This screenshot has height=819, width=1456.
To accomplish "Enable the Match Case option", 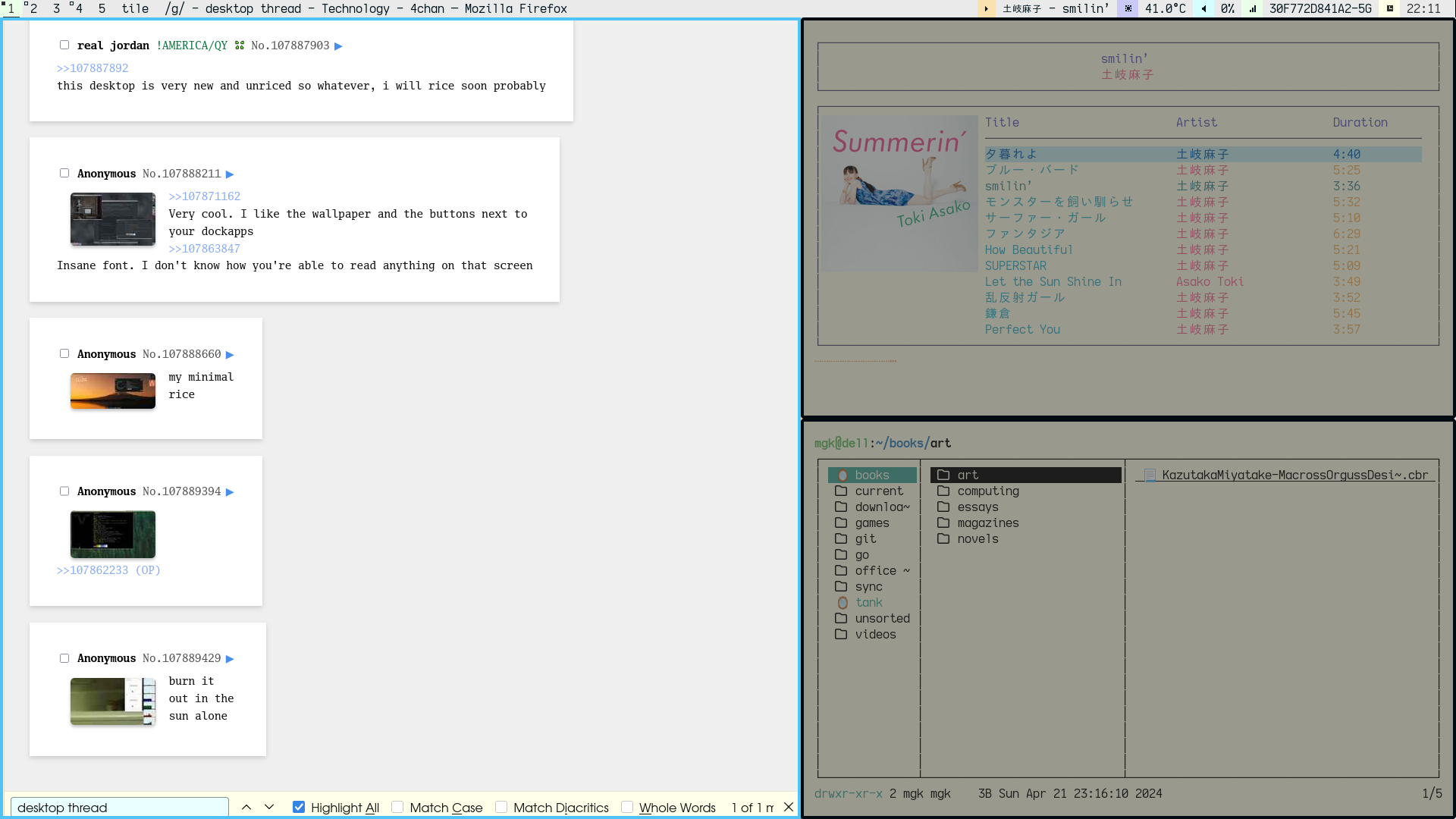I will (x=397, y=807).
